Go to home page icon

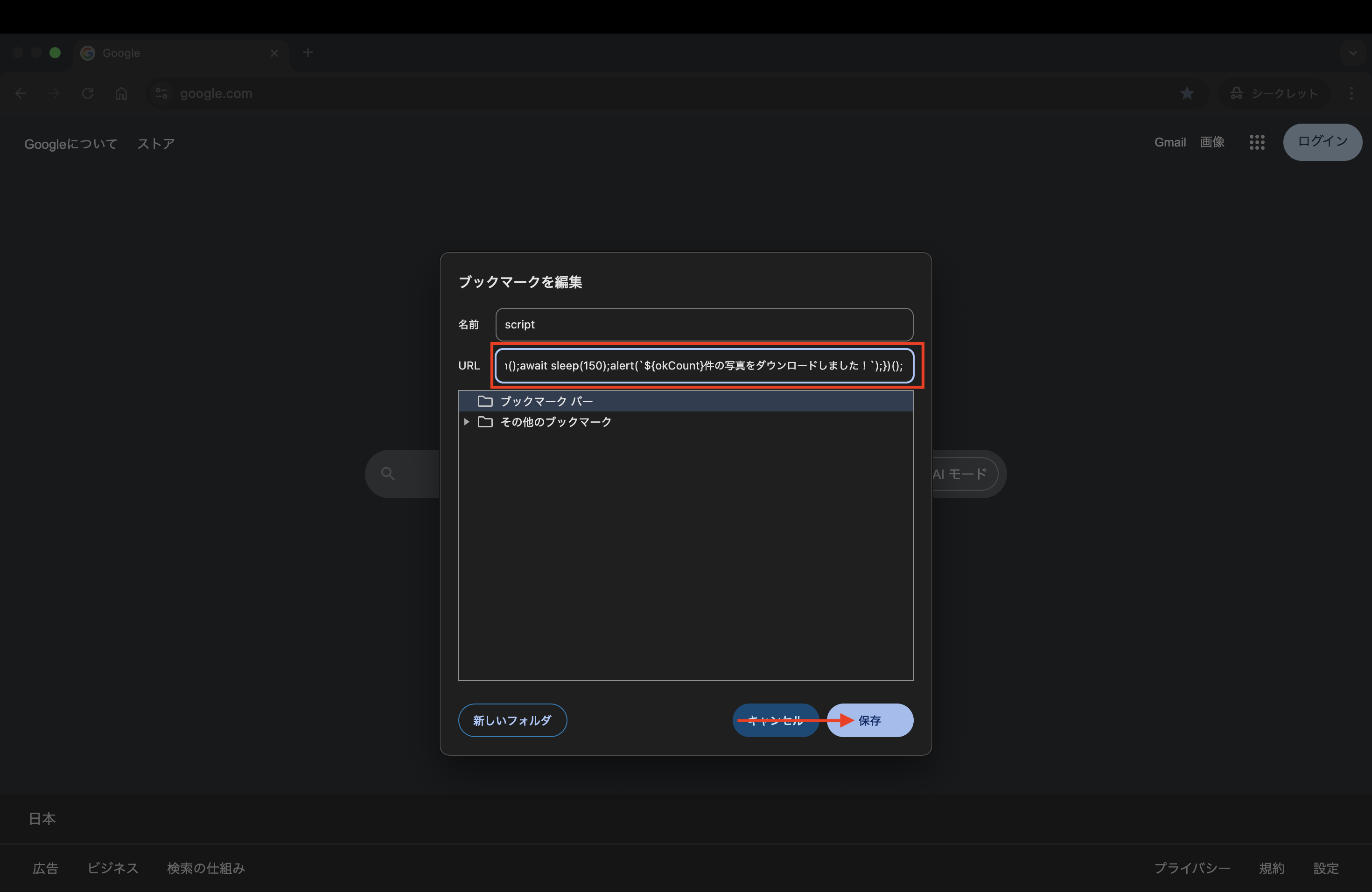tap(121, 93)
